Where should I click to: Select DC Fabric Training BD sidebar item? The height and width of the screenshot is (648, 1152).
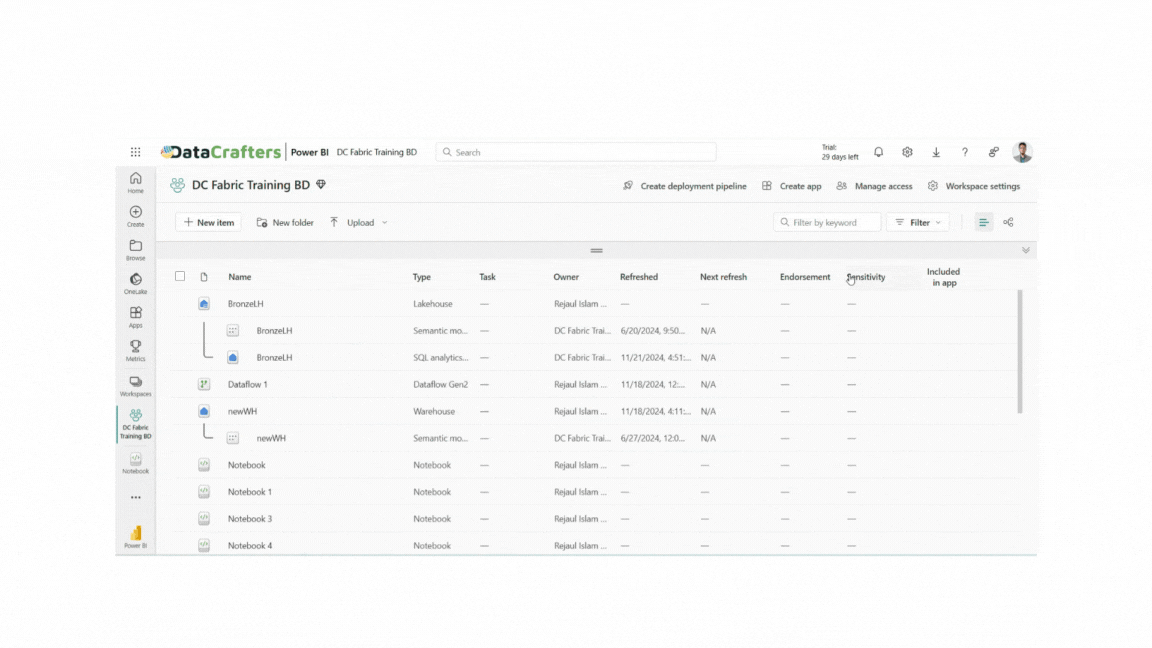136,425
